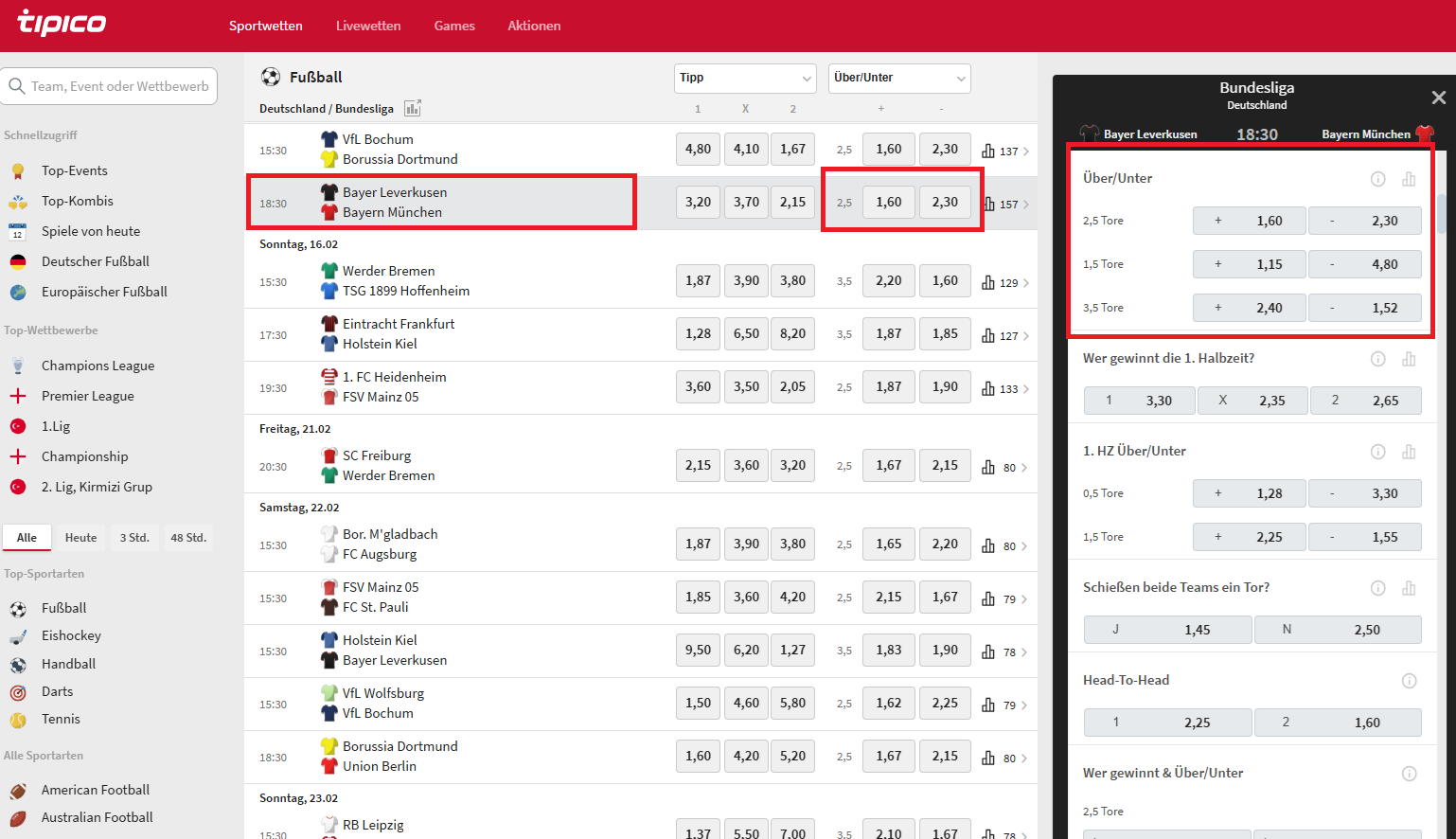Select the 3 Std. time filter
This screenshot has height=839, width=1456.
click(134, 538)
